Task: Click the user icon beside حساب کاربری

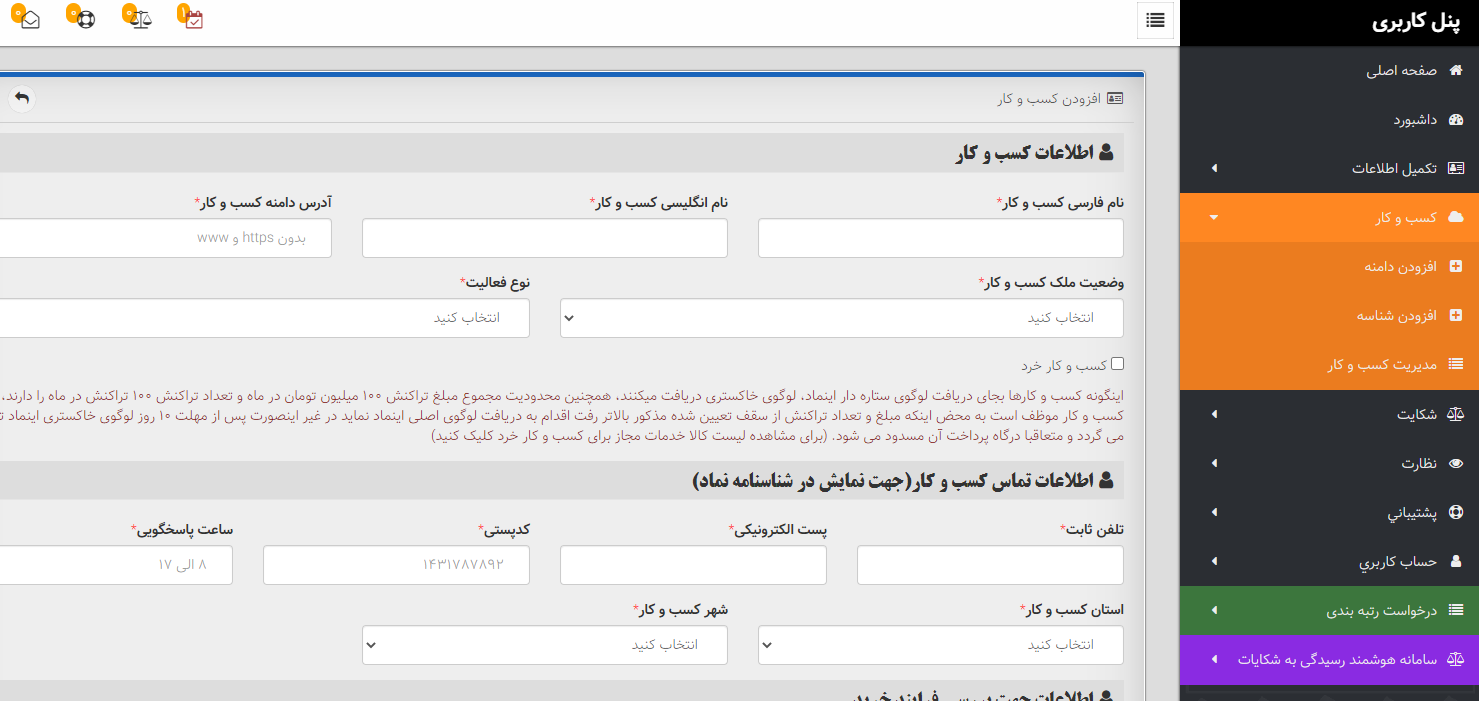Action: tap(1456, 562)
